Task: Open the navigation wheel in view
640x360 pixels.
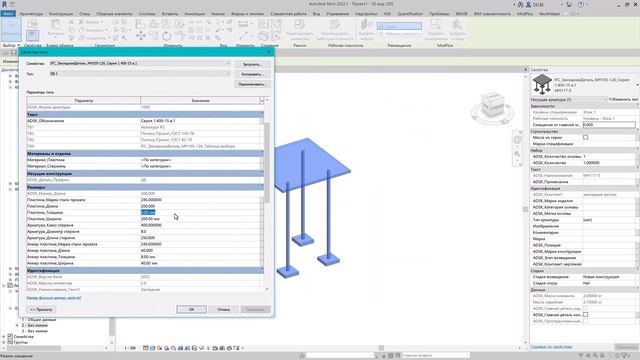Action: pos(517,140)
